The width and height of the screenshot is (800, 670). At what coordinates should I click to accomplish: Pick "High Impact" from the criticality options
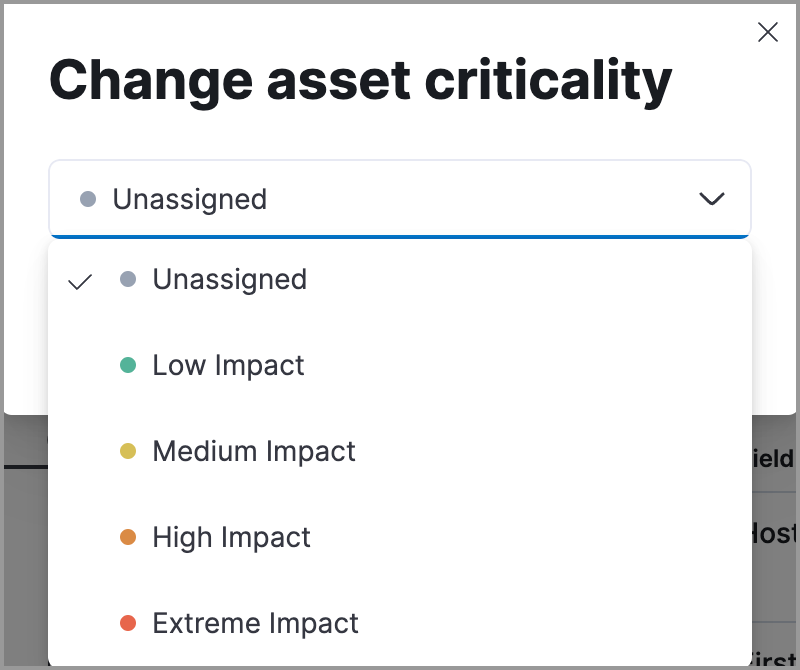(231, 538)
